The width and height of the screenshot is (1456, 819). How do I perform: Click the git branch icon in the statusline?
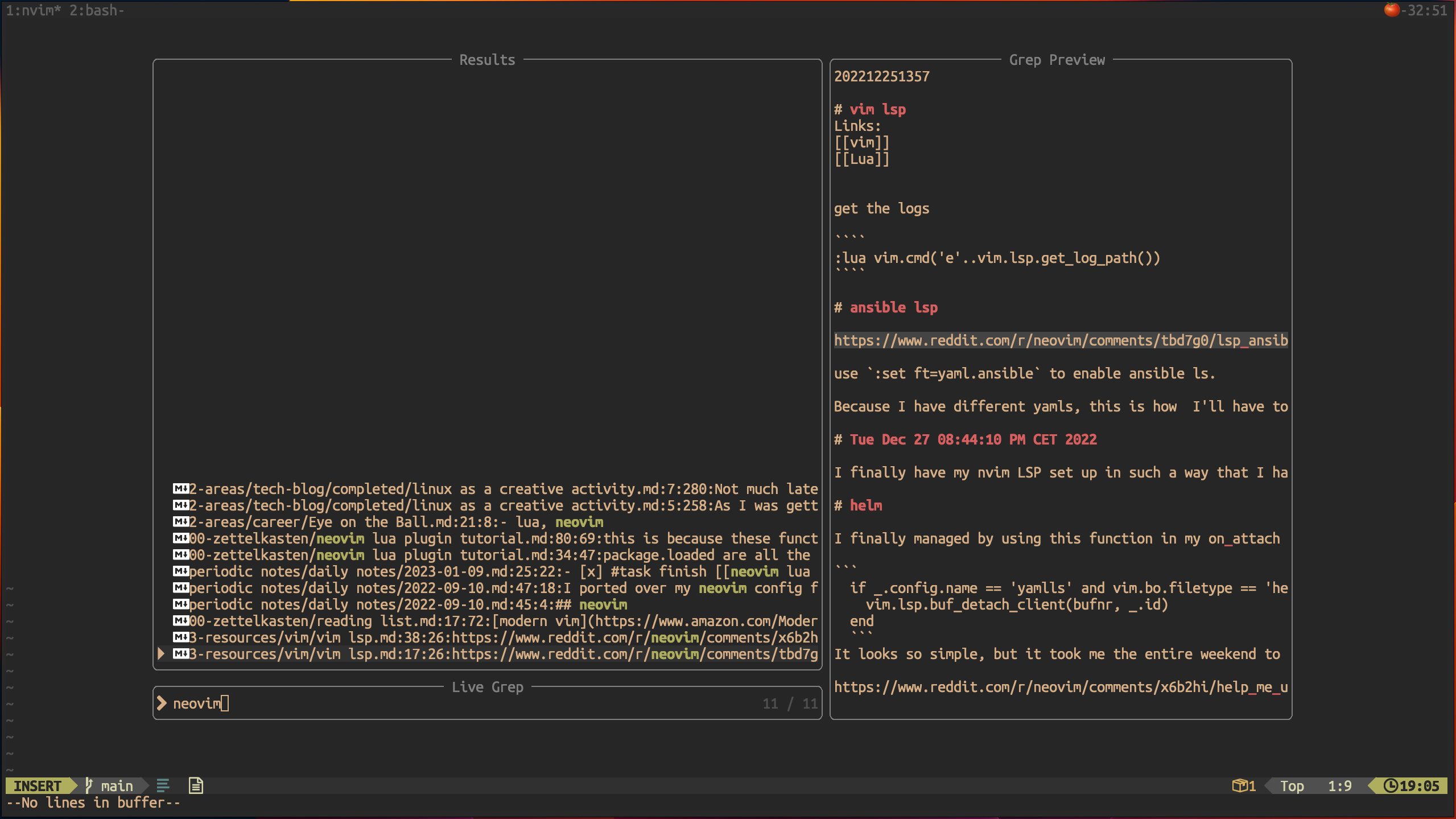[x=88, y=785]
